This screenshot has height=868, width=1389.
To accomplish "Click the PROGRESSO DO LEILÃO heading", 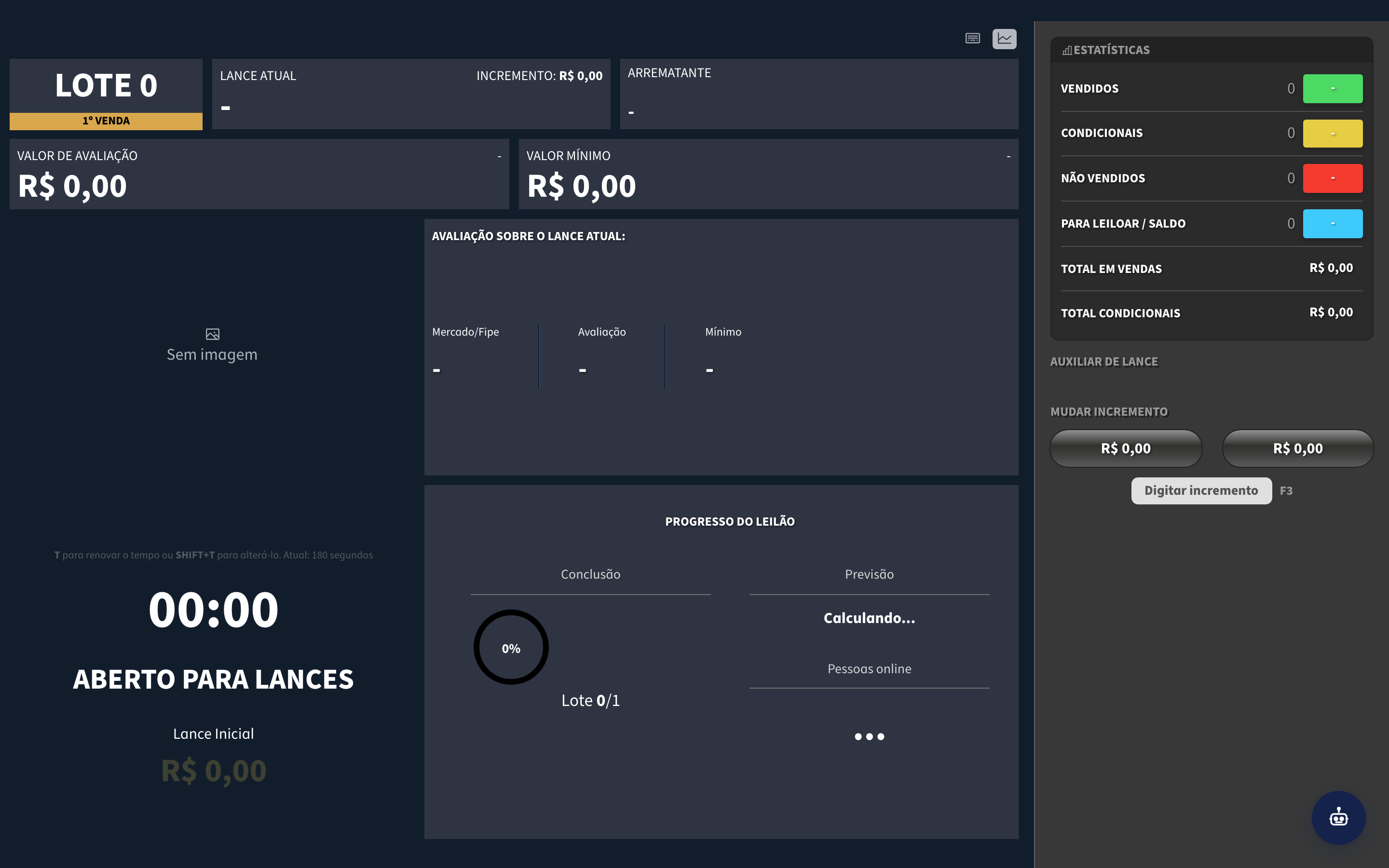I will (x=730, y=521).
